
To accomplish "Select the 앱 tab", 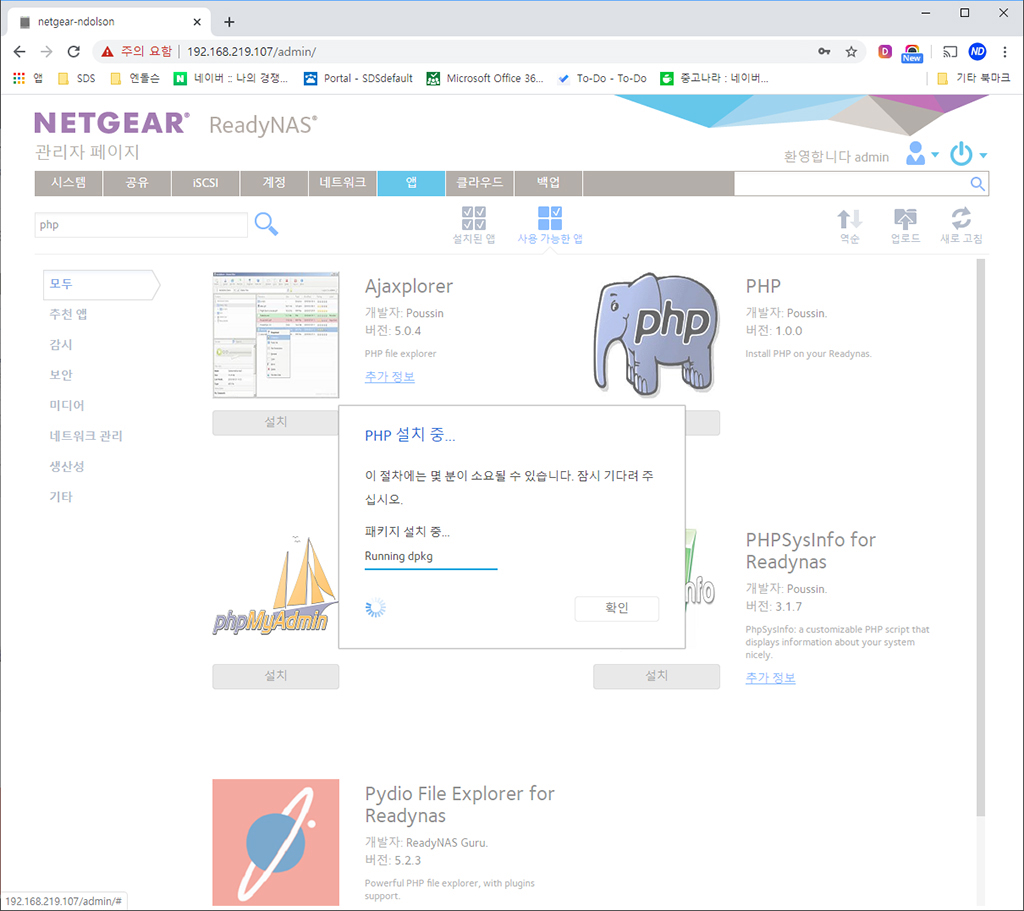I will tap(411, 183).
